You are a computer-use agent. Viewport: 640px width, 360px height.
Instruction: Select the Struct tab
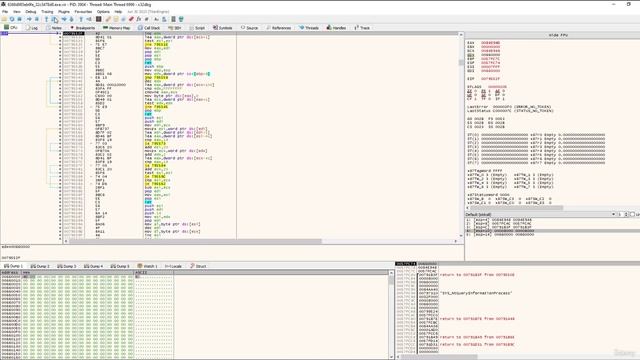point(198,266)
